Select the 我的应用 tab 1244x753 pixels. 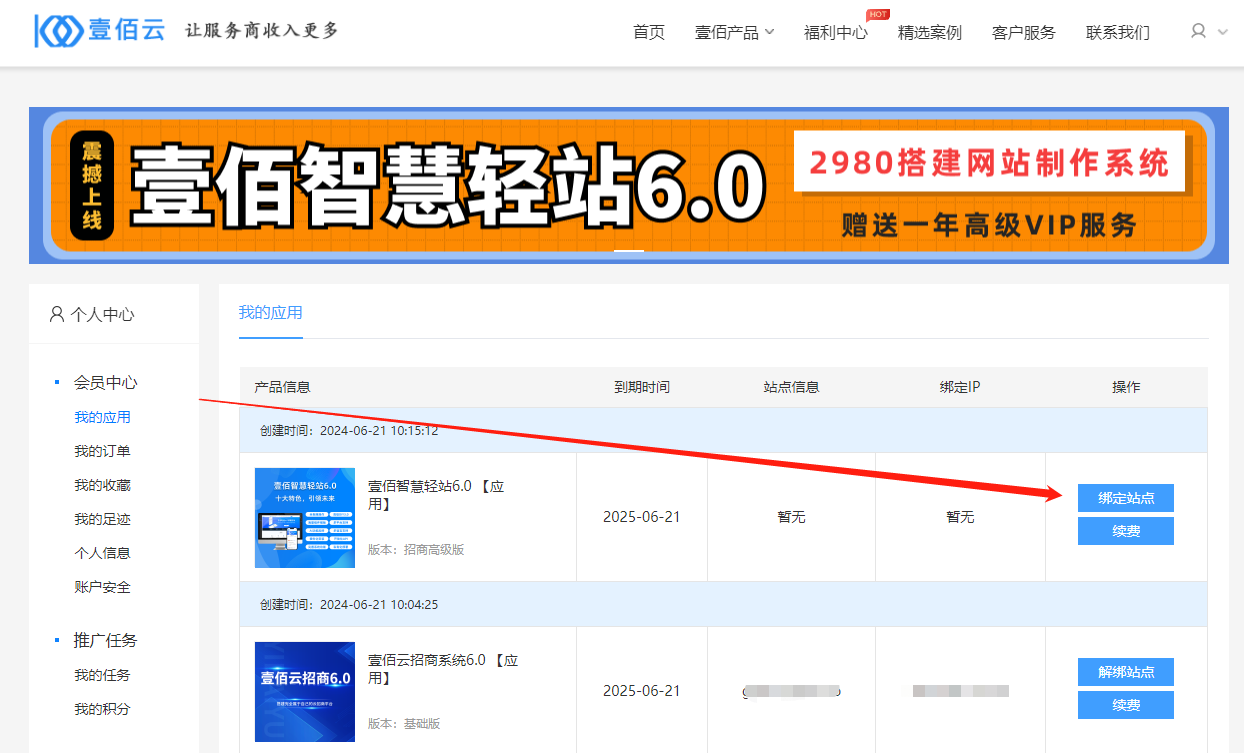tap(270, 312)
